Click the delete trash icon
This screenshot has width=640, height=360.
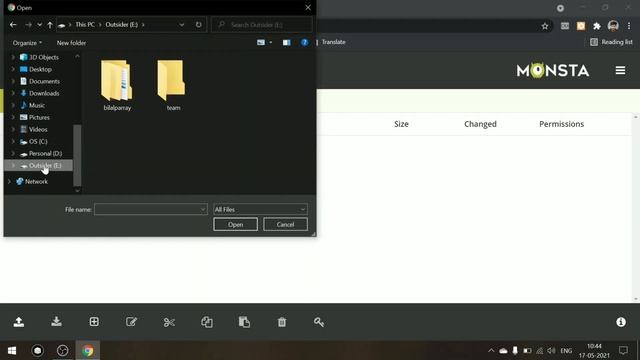click(x=282, y=322)
